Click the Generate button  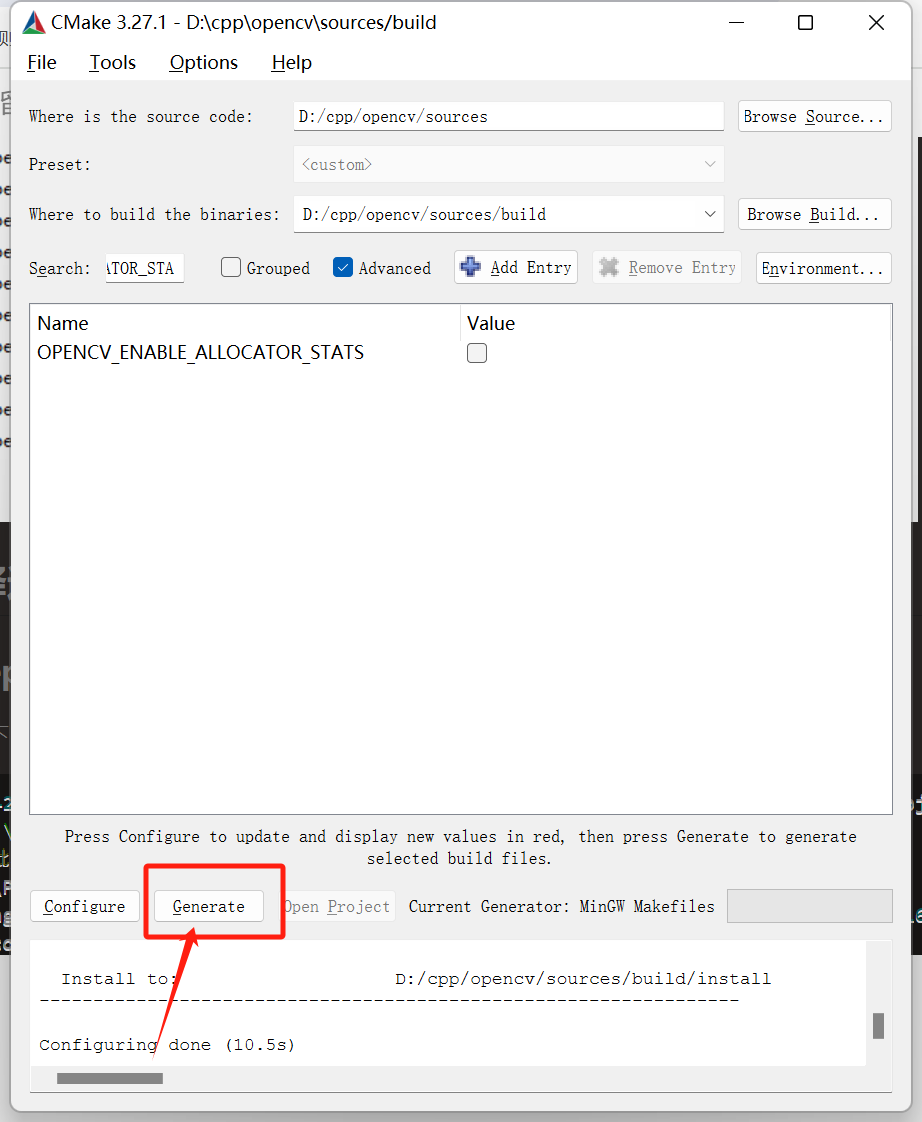coord(208,907)
